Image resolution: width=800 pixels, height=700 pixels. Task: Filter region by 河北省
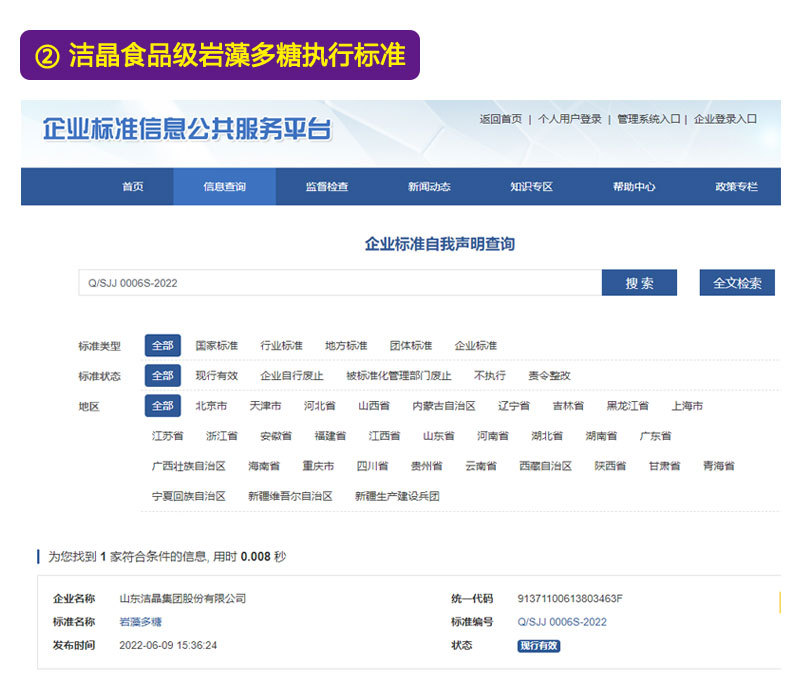pos(320,406)
